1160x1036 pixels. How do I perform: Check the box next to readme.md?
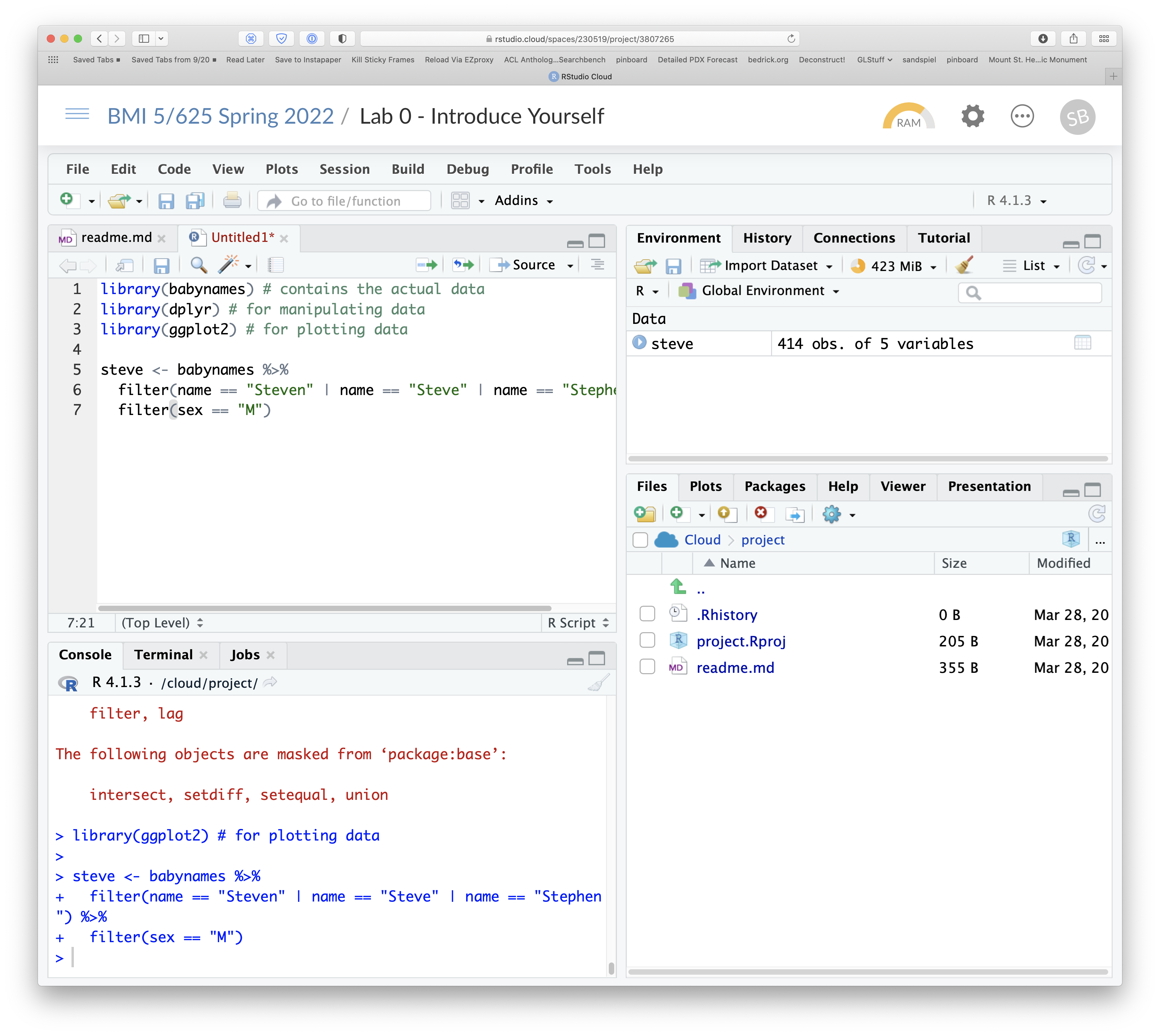[647, 667]
